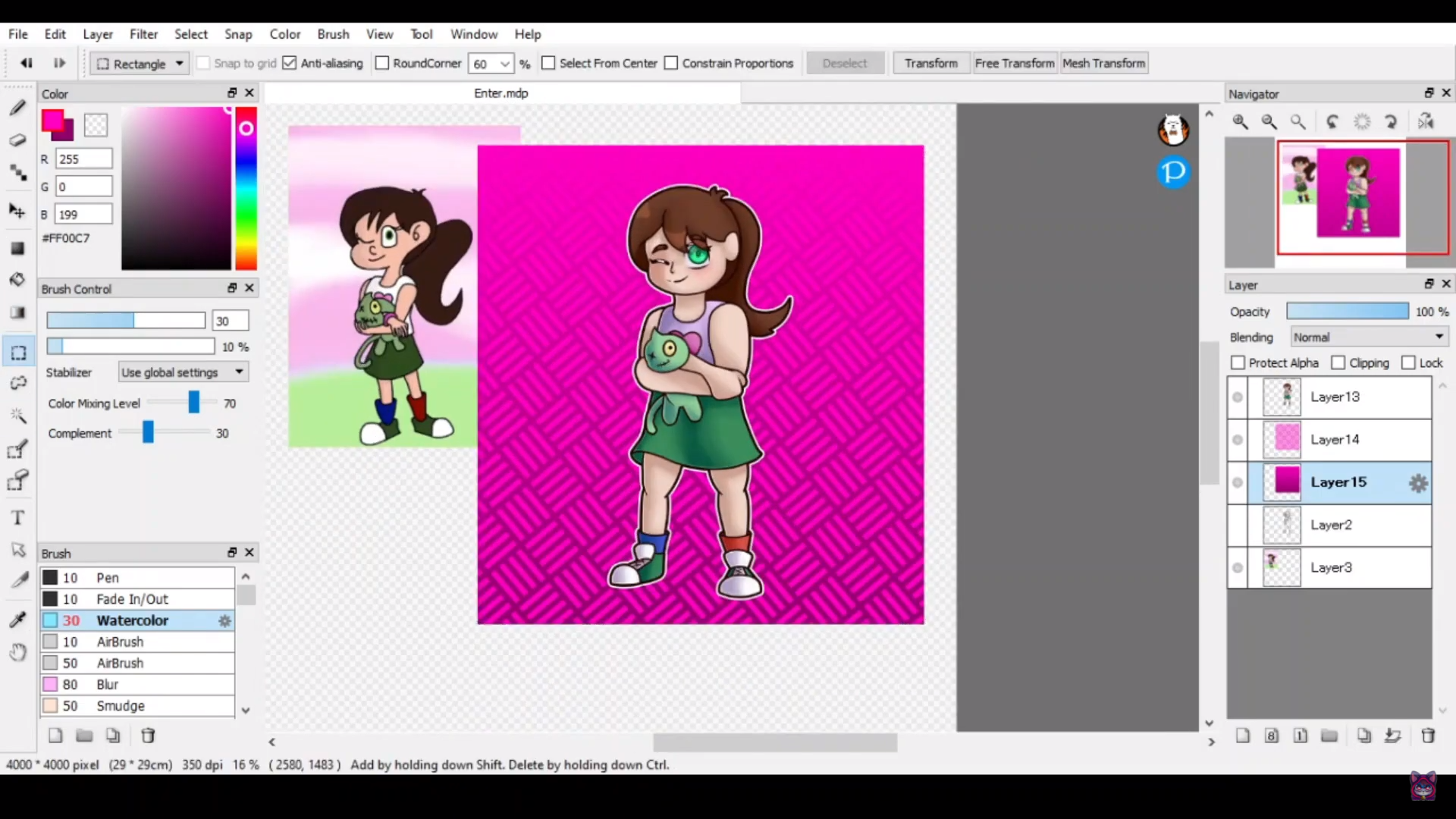Screen dimensions: 1456x819
Task: Select the Bucket fill tool
Action: coord(17,279)
